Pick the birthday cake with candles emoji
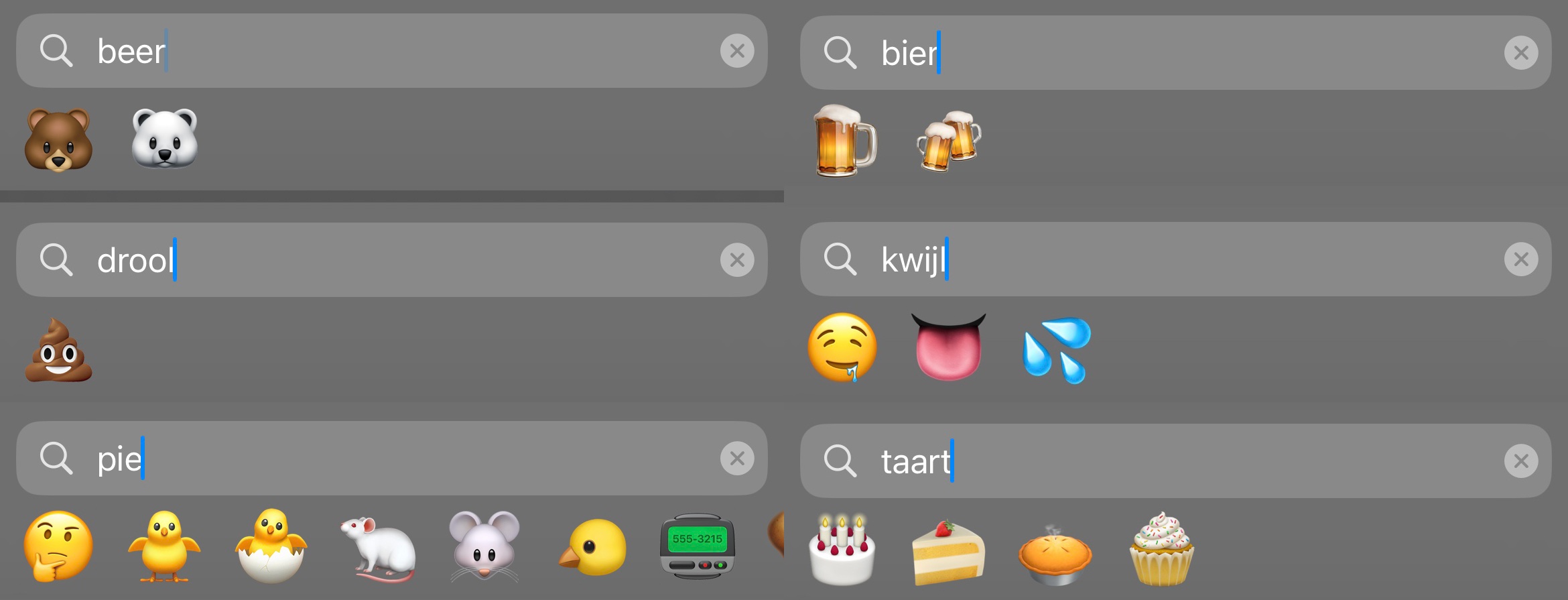The width and height of the screenshot is (1568, 600). pyautogui.click(x=842, y=550)
